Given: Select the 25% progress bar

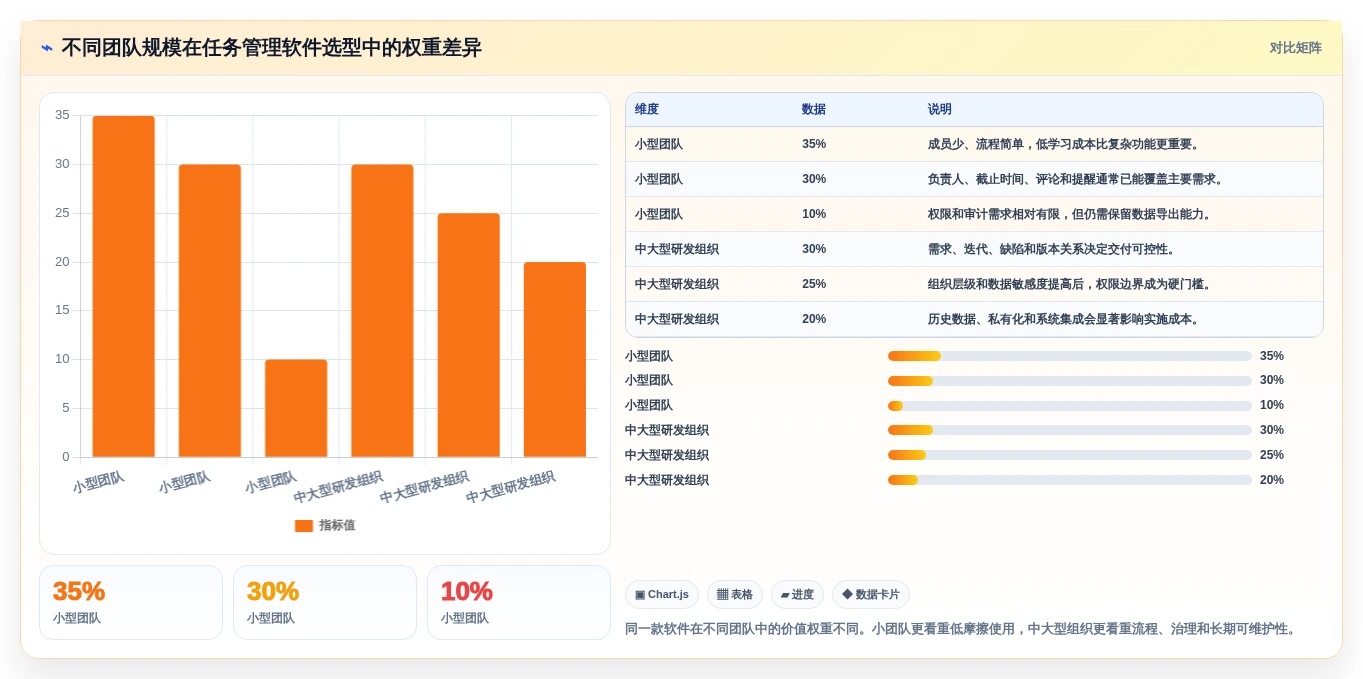Looking at the screenshot, I should click(x=1070, y=455).
